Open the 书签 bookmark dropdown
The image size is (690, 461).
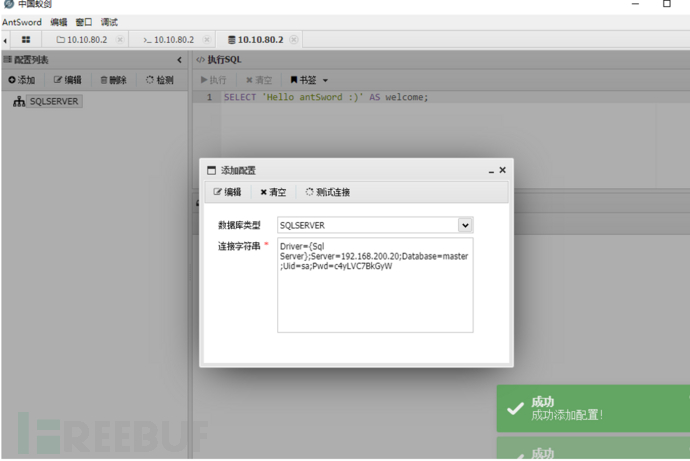[x=309, y=80]
